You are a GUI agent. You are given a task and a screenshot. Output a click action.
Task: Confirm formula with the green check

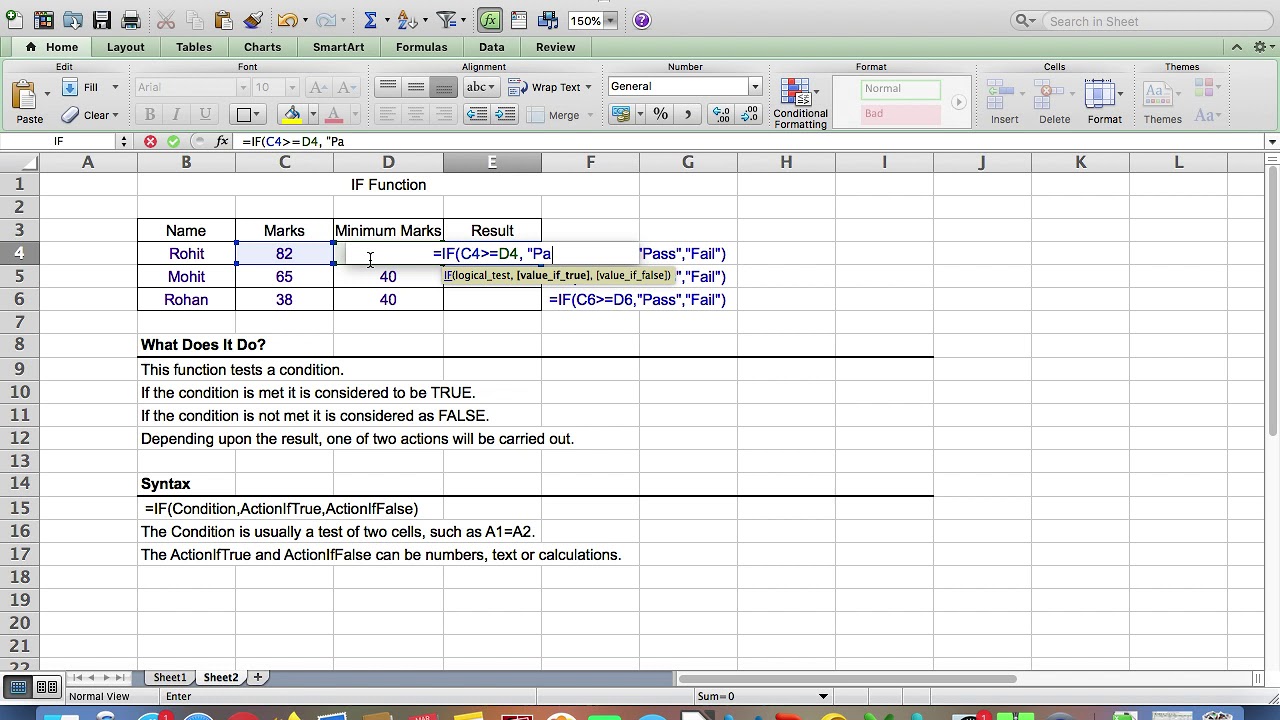pos(174,141)
